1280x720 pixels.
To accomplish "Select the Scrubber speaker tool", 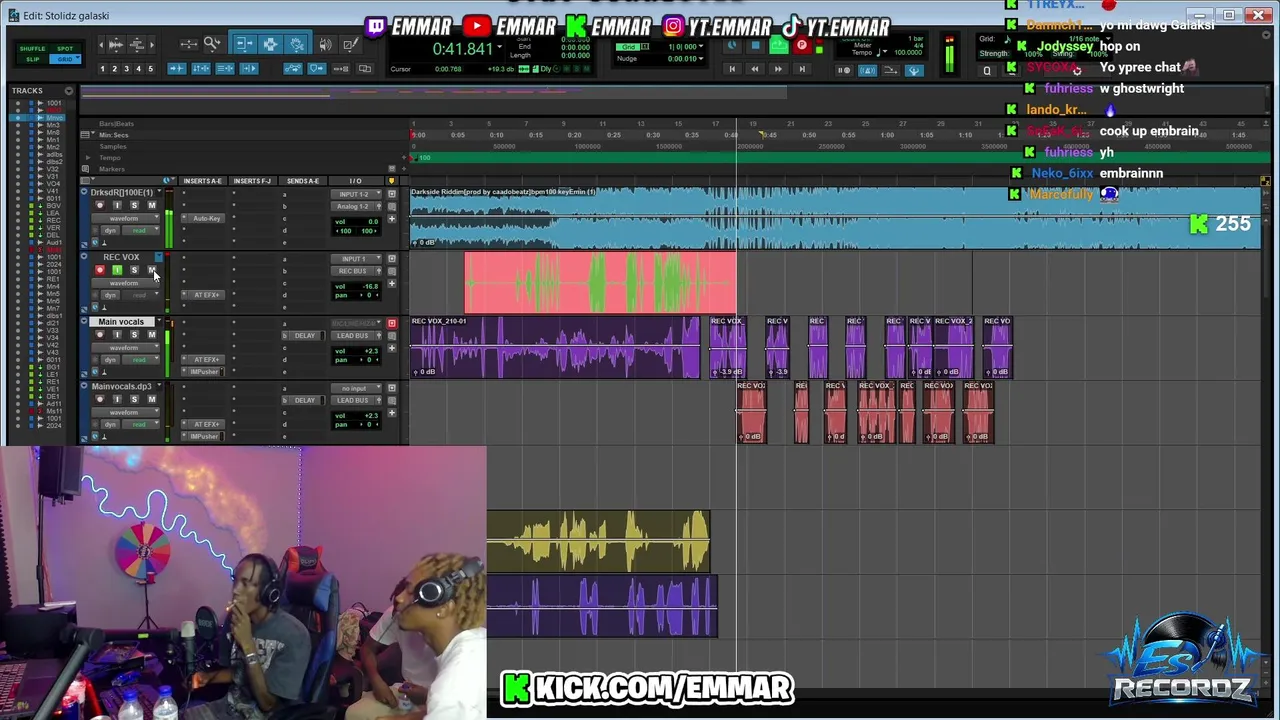I will point(325,44).
